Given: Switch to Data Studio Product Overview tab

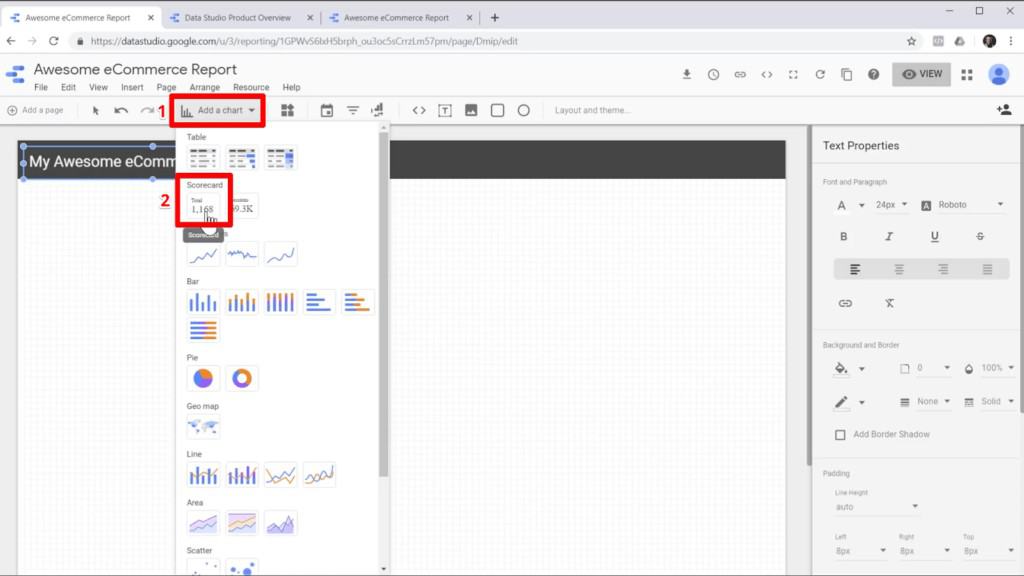Looking at the screenshot, I should 237,18.
